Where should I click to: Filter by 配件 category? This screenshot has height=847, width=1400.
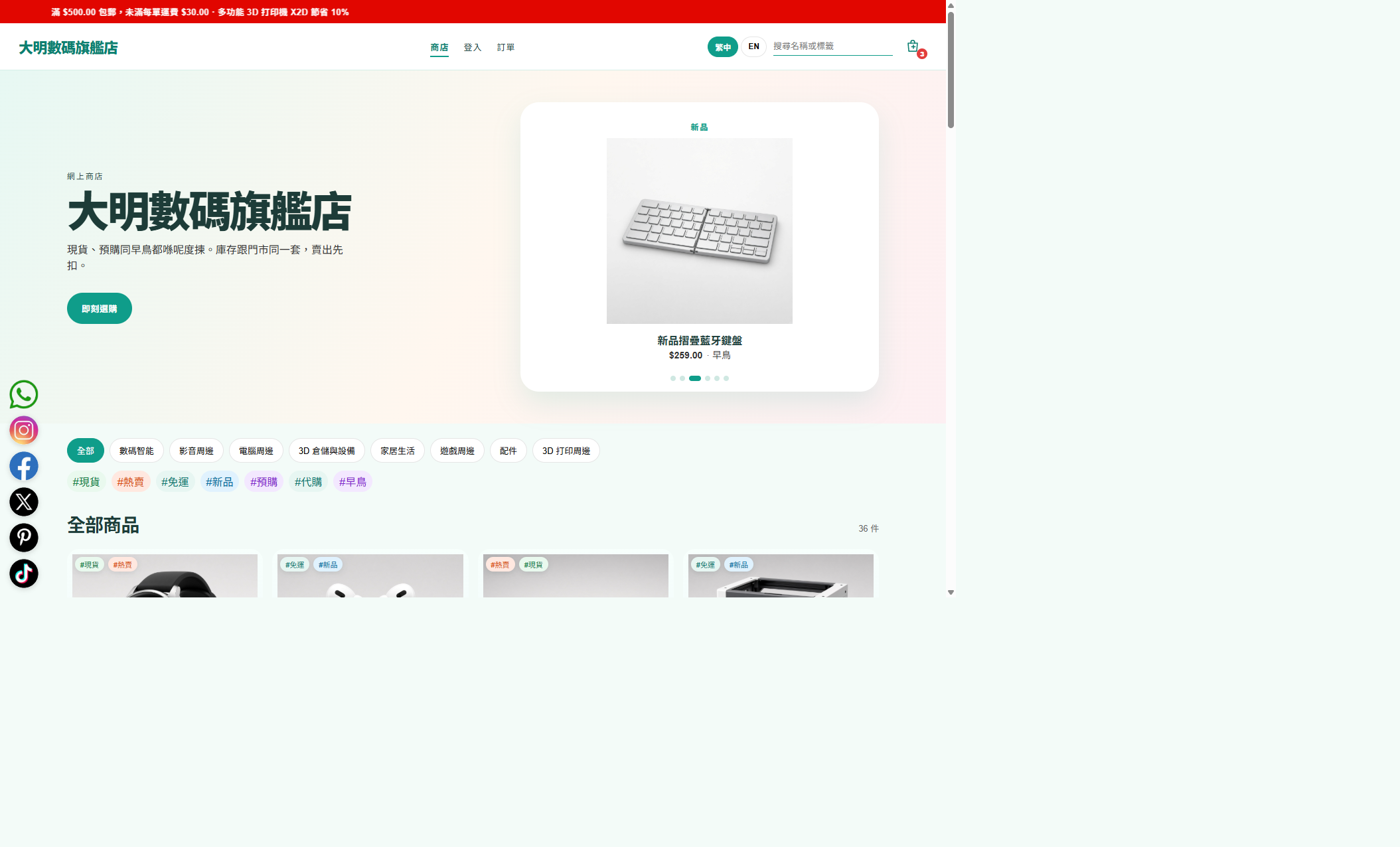click(x=508, y=451)
